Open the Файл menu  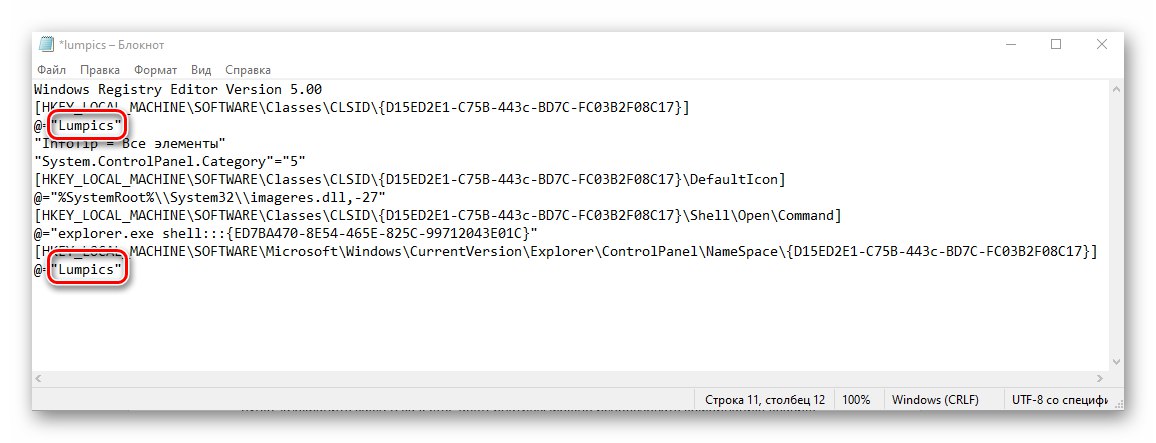coord(51,71)
